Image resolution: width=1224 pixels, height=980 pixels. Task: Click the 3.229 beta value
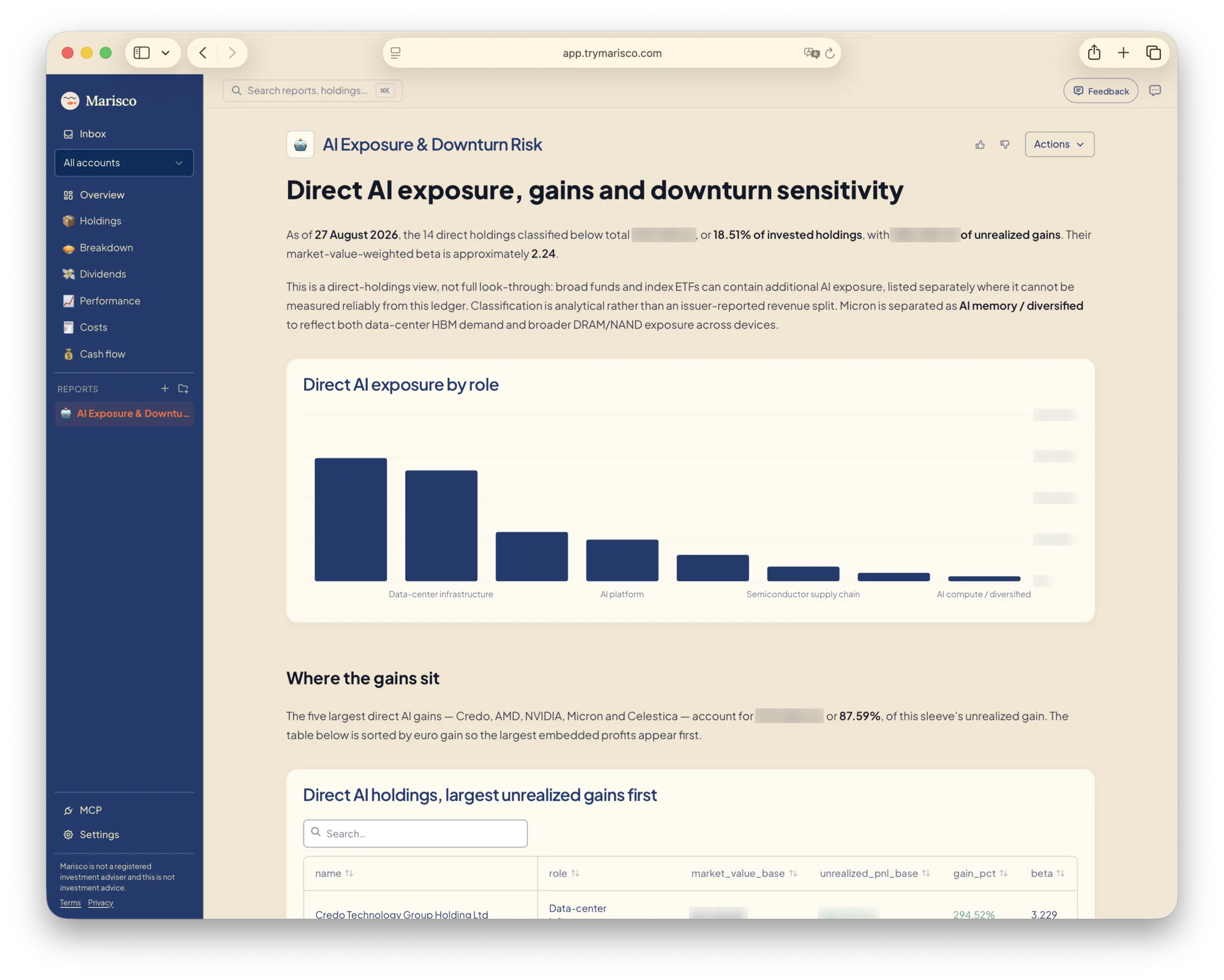(1044, 914)
